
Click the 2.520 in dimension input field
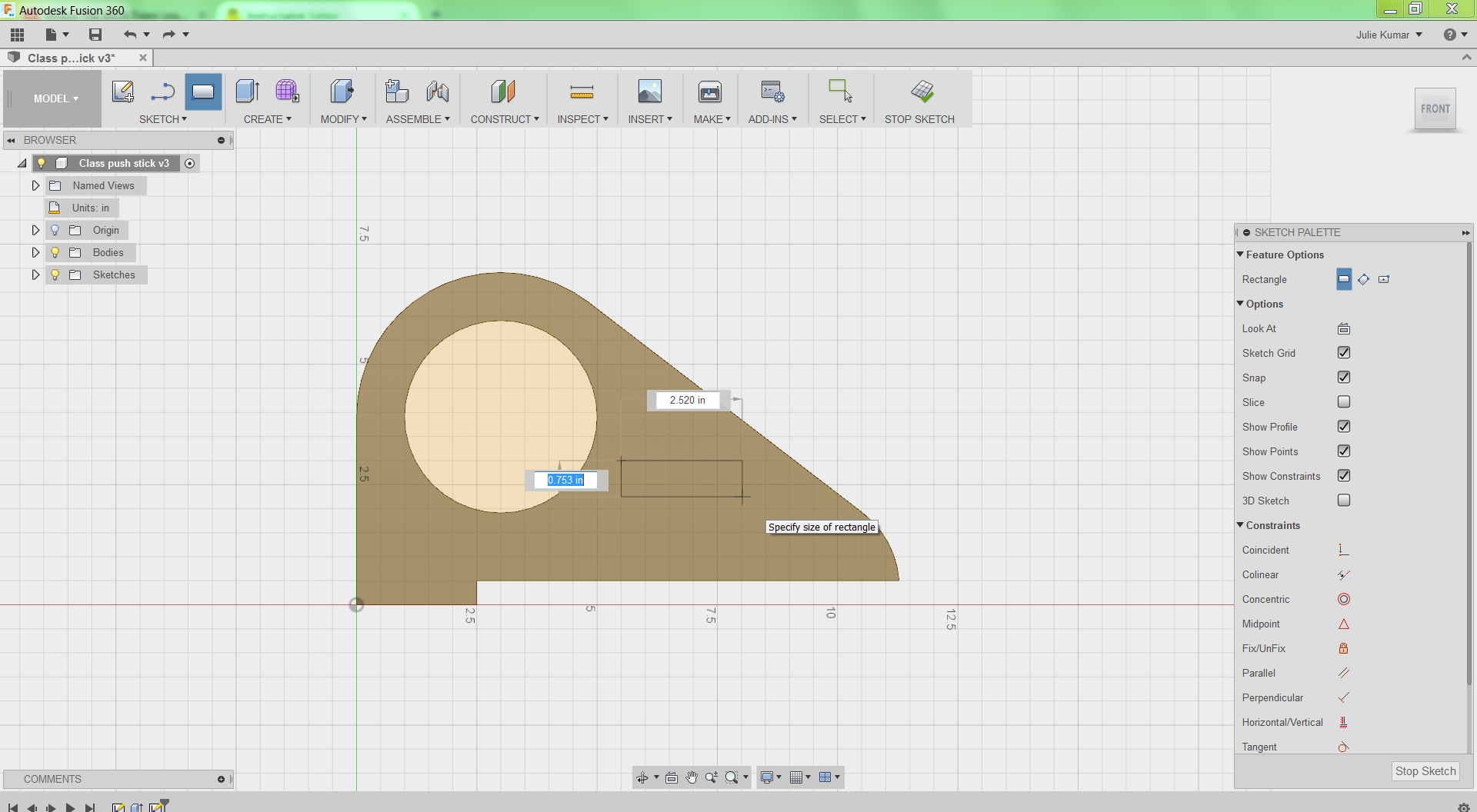tap(687, 400)
